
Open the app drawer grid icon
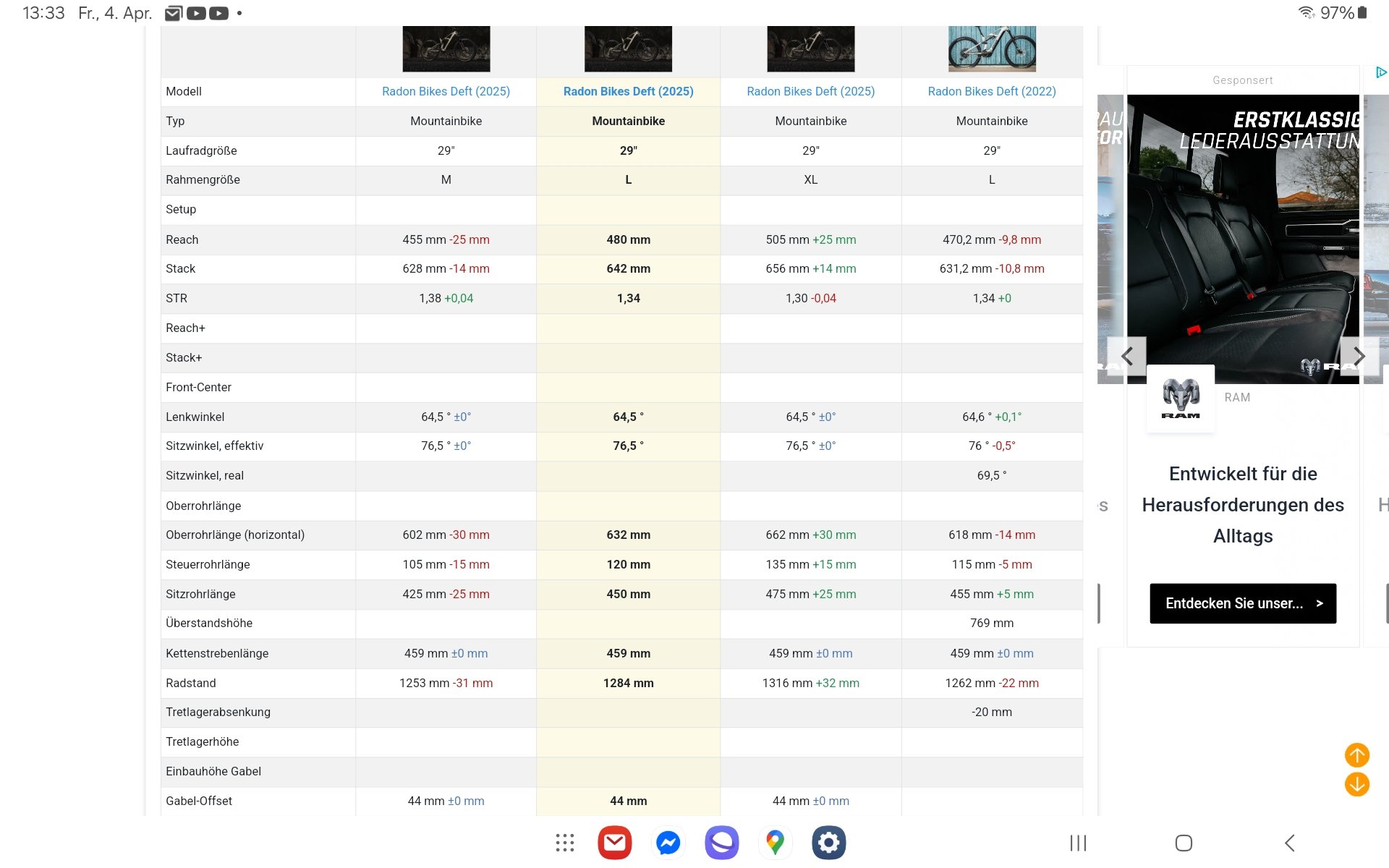pos(565,843)
